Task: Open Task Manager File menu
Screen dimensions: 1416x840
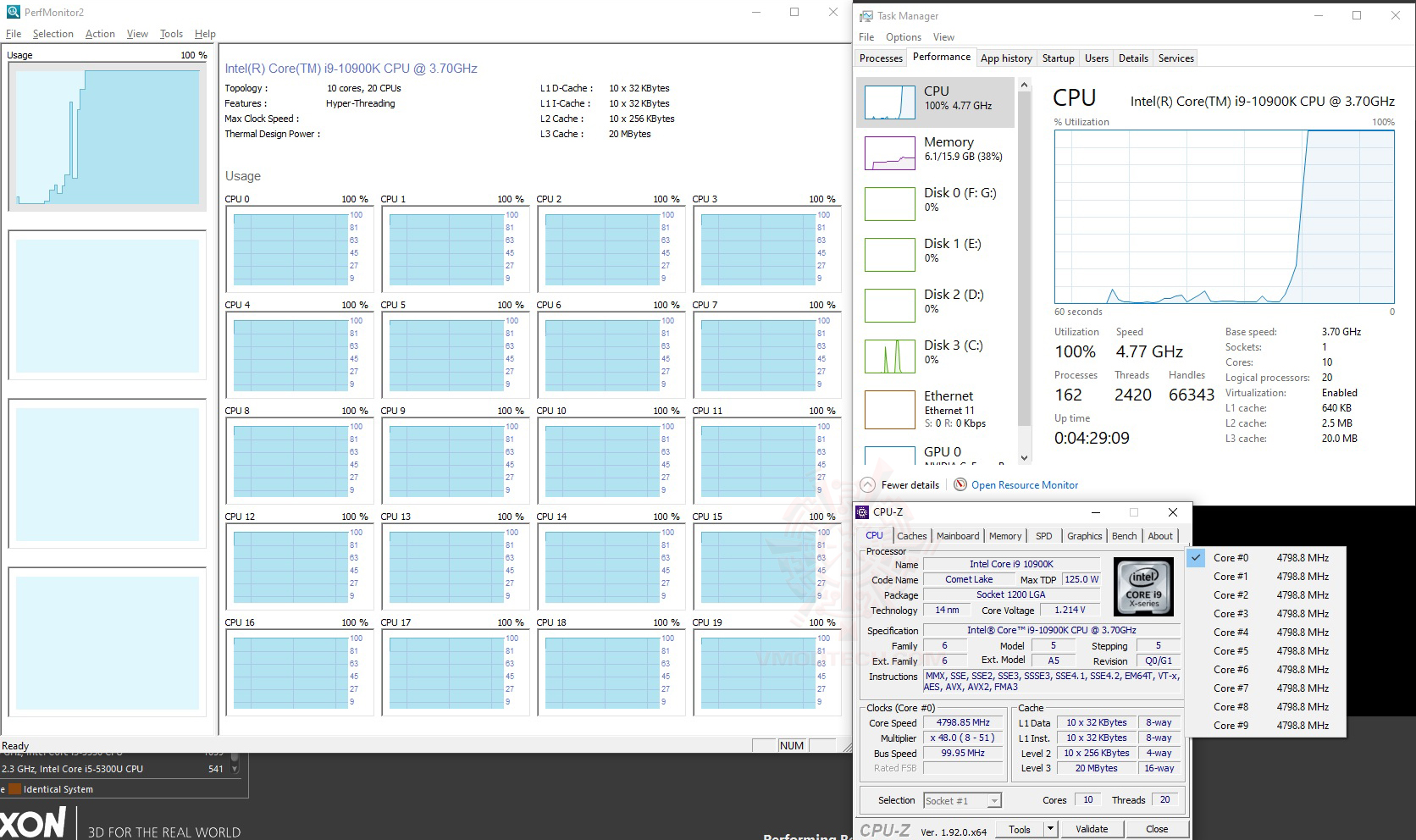Action: 866,37
